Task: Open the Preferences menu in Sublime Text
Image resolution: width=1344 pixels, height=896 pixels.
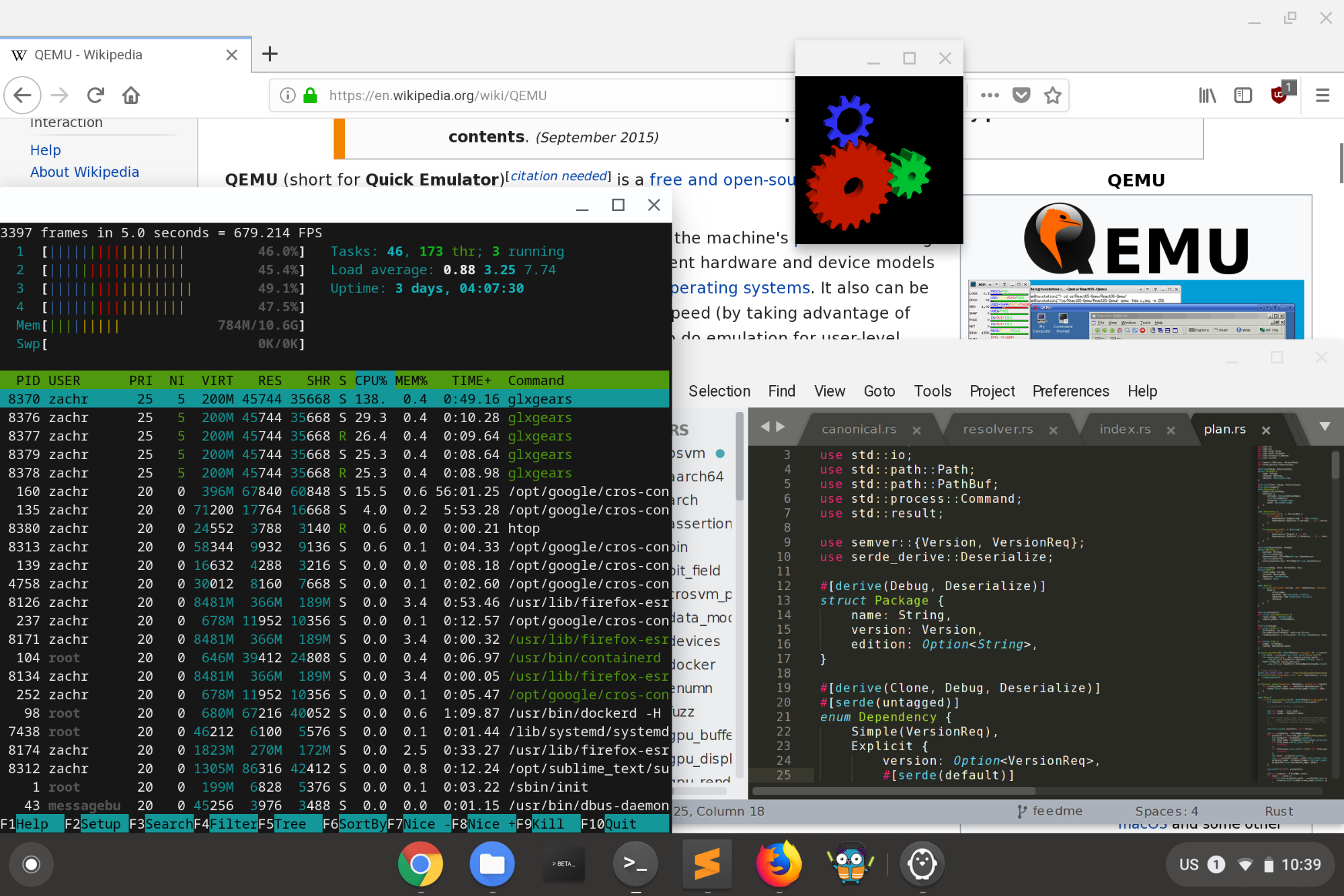Action: pos(1070,391)
